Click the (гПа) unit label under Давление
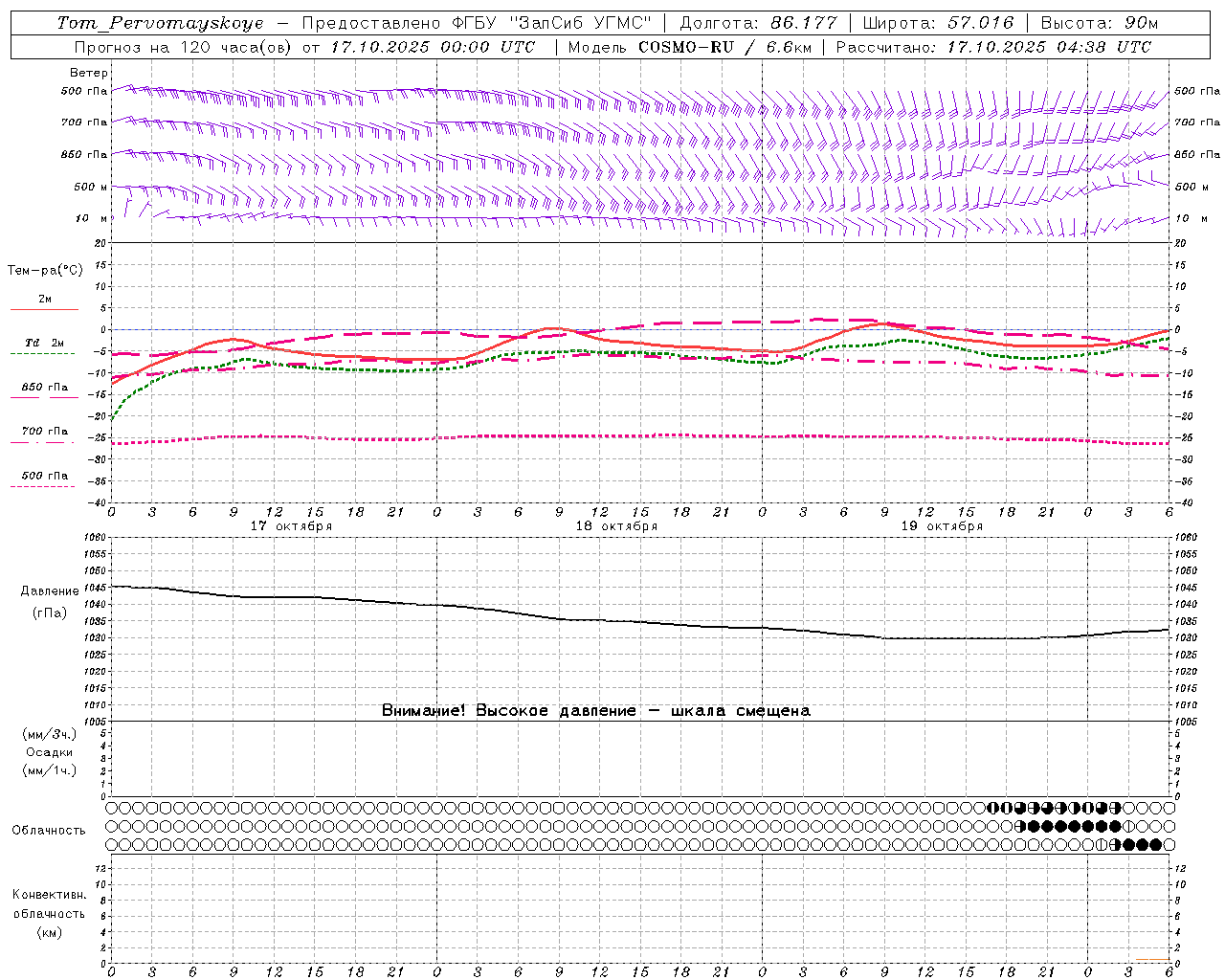The width and height of the screenshot is (1225, 980). (50, 612)
